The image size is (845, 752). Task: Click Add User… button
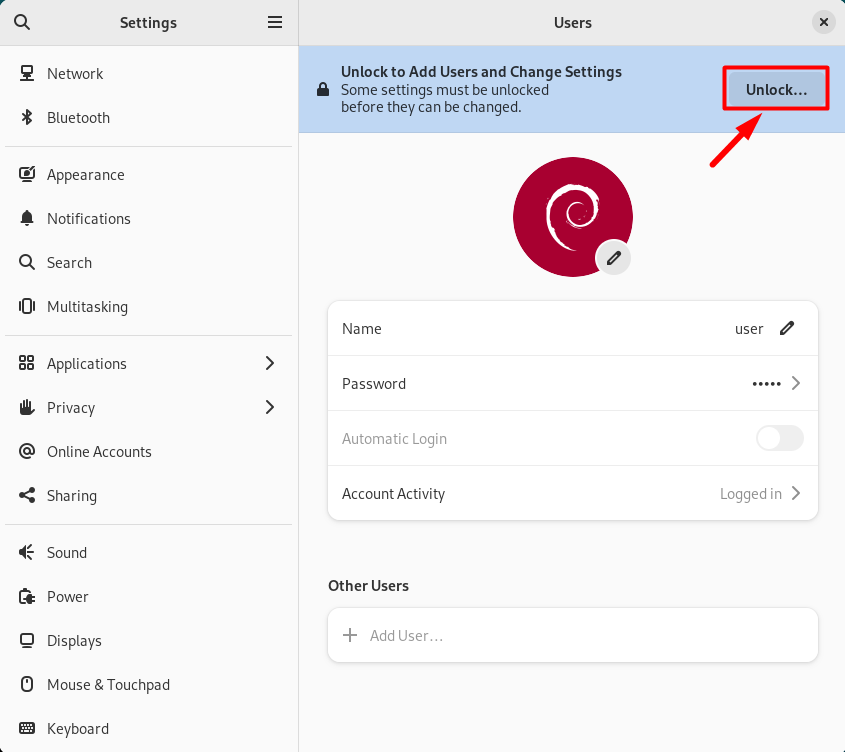click(573, 635)
